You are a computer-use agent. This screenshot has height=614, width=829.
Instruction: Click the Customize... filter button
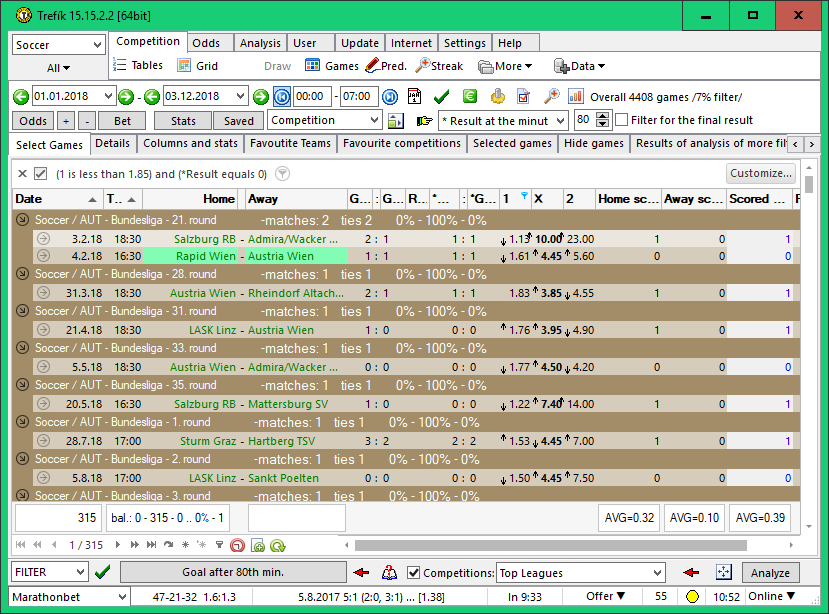(x=761, y=173)
